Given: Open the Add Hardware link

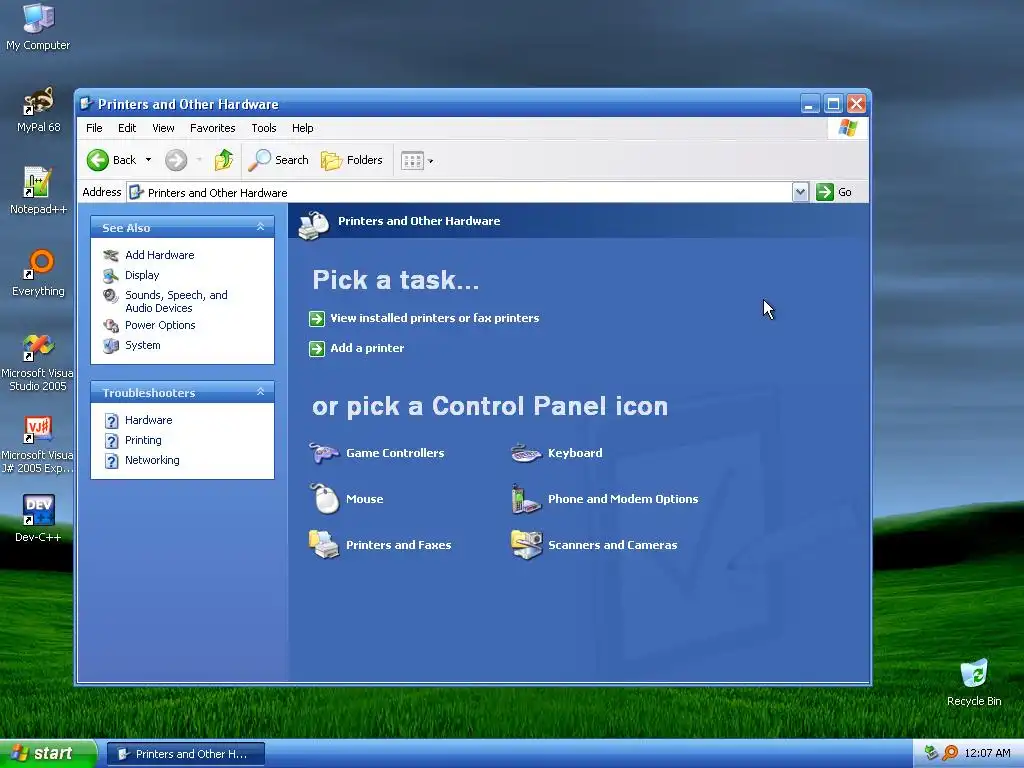Looking at the screenshot, I should coord(159,255).
